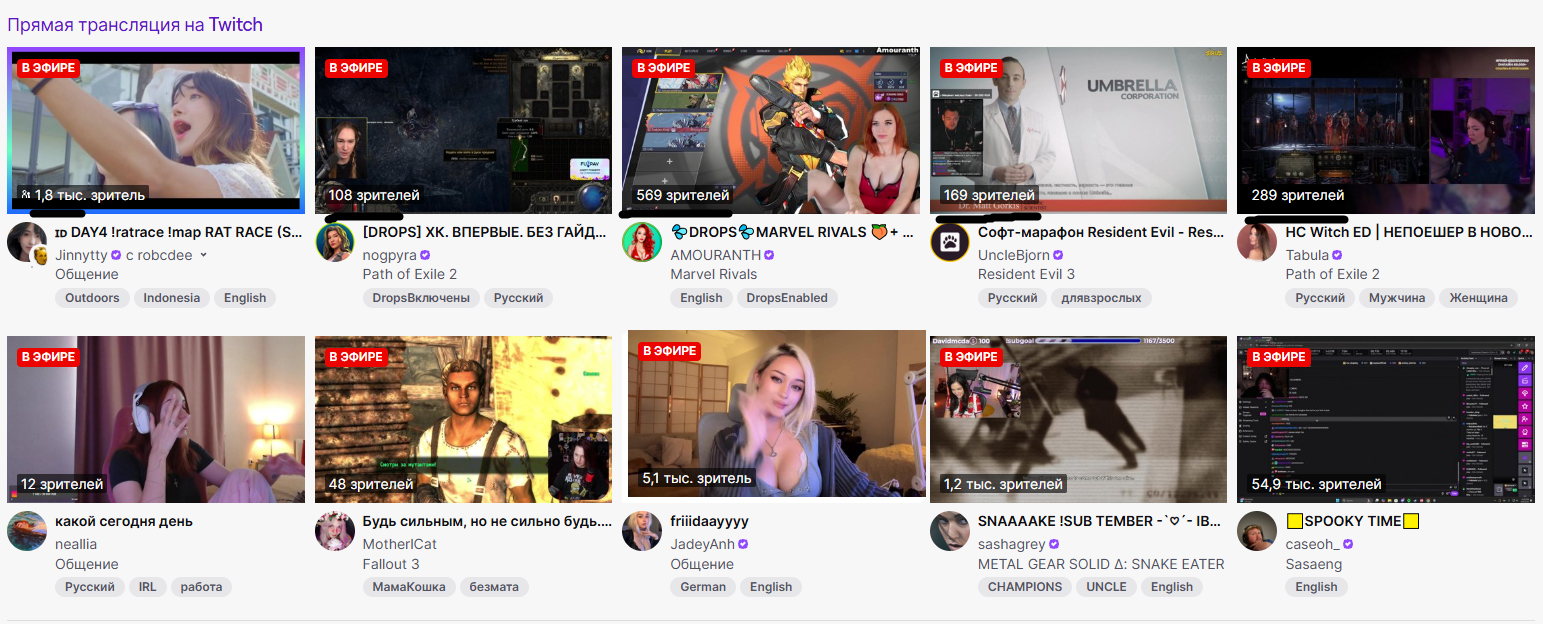This screenshot has width=1543, height=624.
Task: Click verified badge next to UncleBjorn
Action: coord(1058,255)
